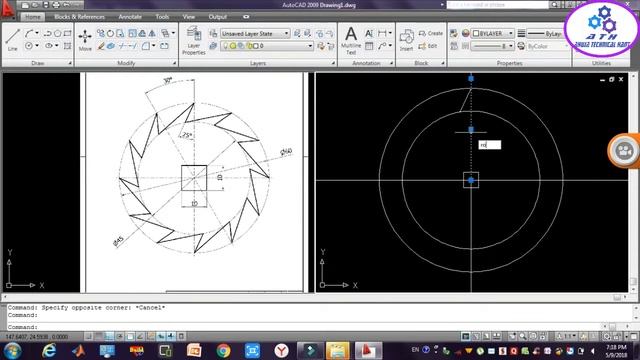Choose the Hatch tool in Draw panel
The image size is (640, 360).
tap(67, 46)
